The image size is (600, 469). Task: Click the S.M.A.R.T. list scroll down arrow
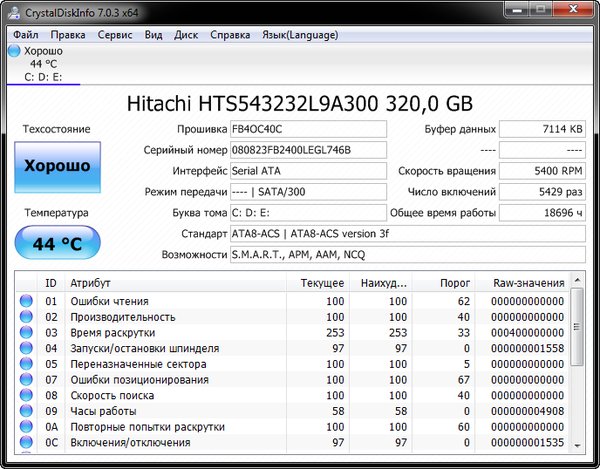coord(577,446)
